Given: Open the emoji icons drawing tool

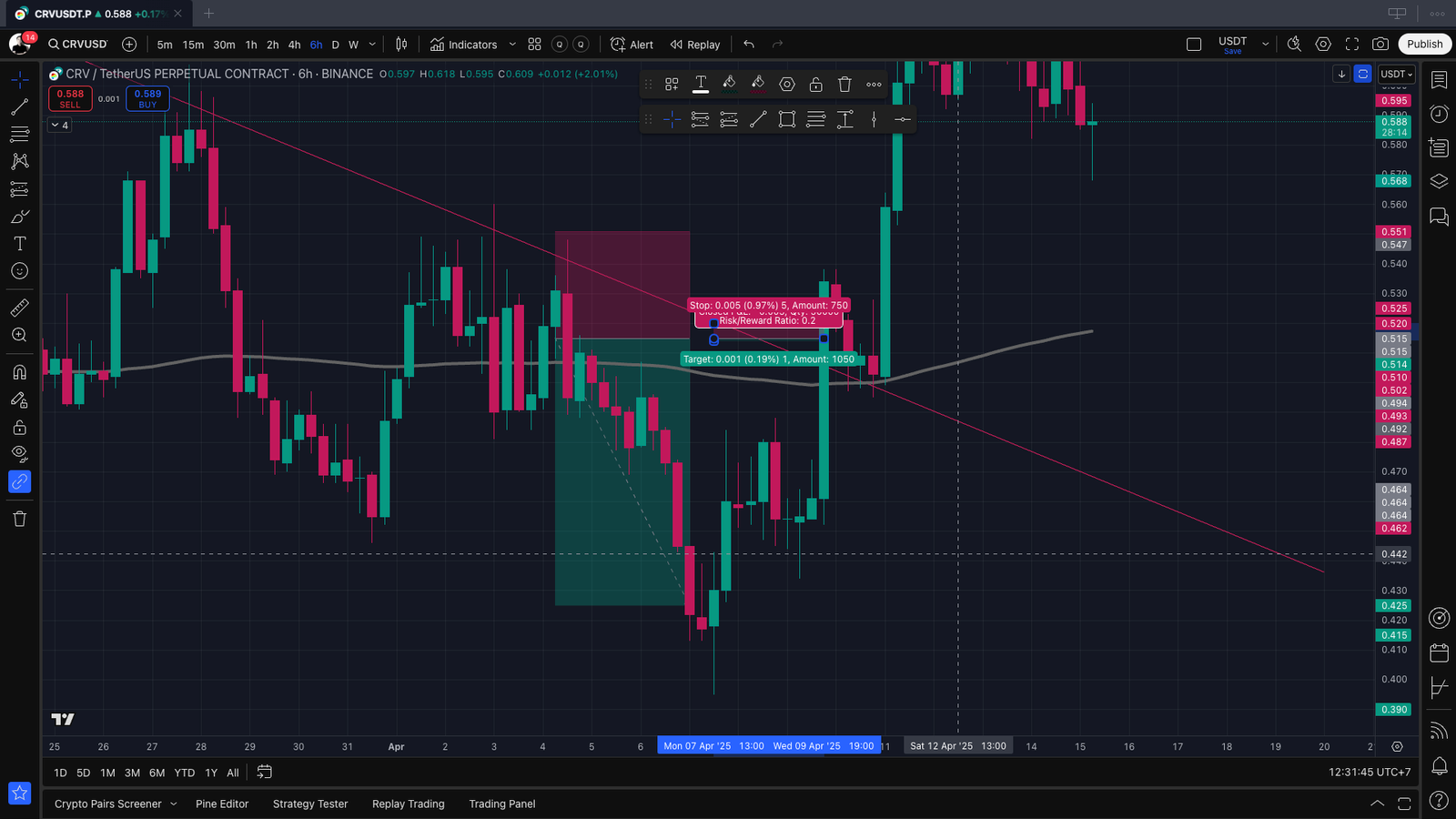Looking at the screenshot, I should click(19, 271).
